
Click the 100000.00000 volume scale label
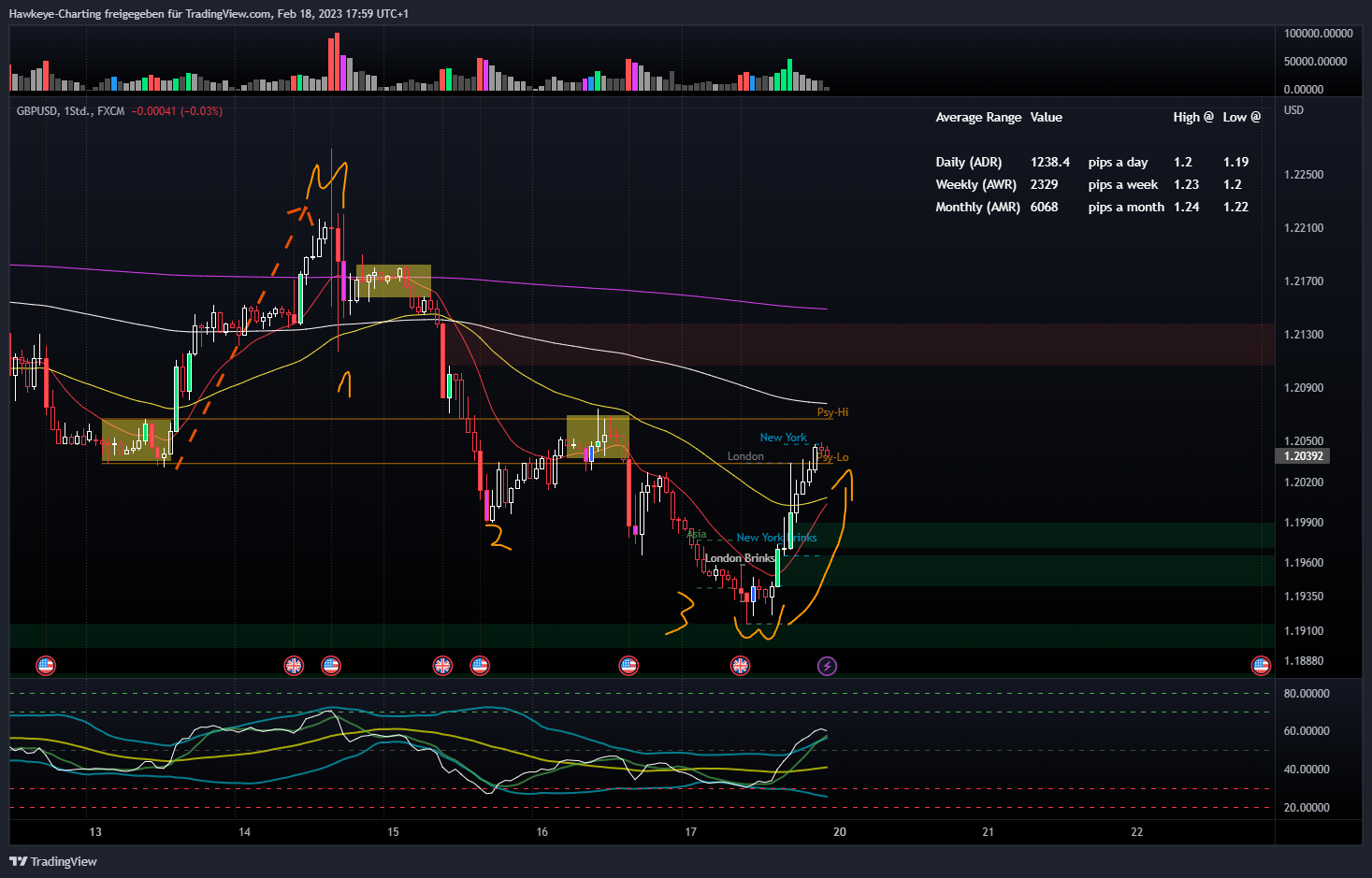(1318, 34)
